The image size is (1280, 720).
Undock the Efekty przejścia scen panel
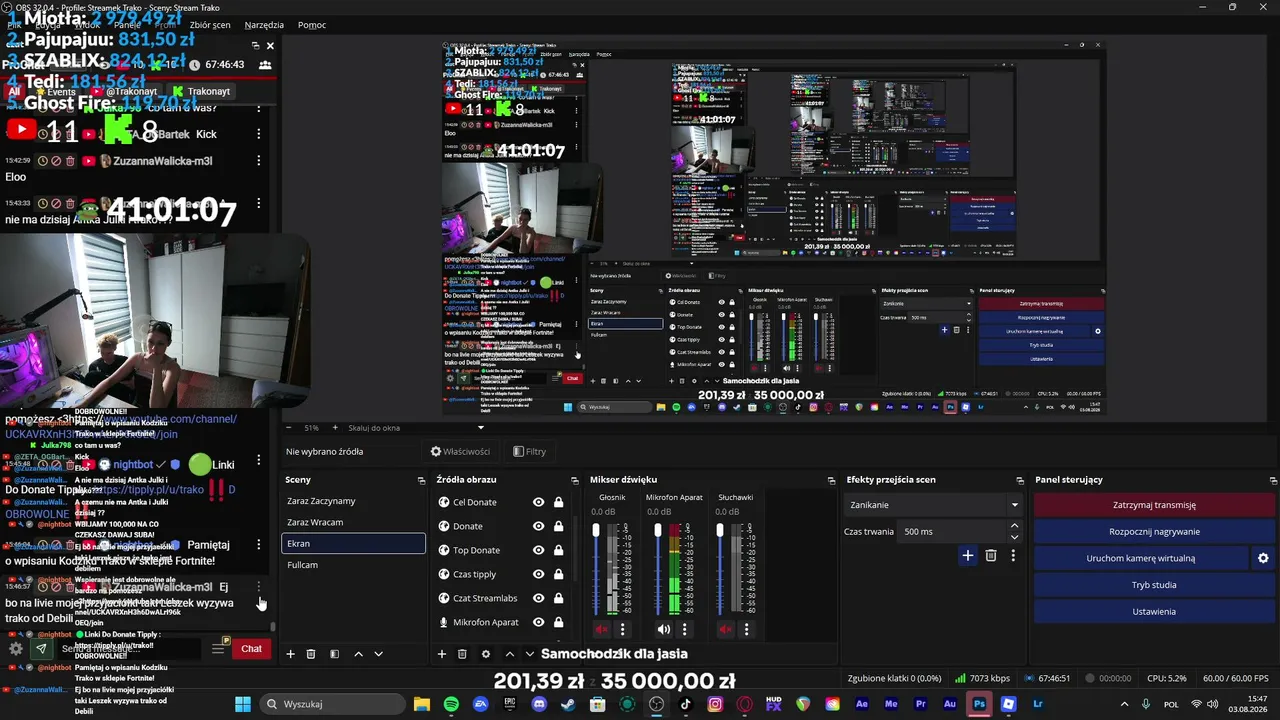(x=1020, y=480)
